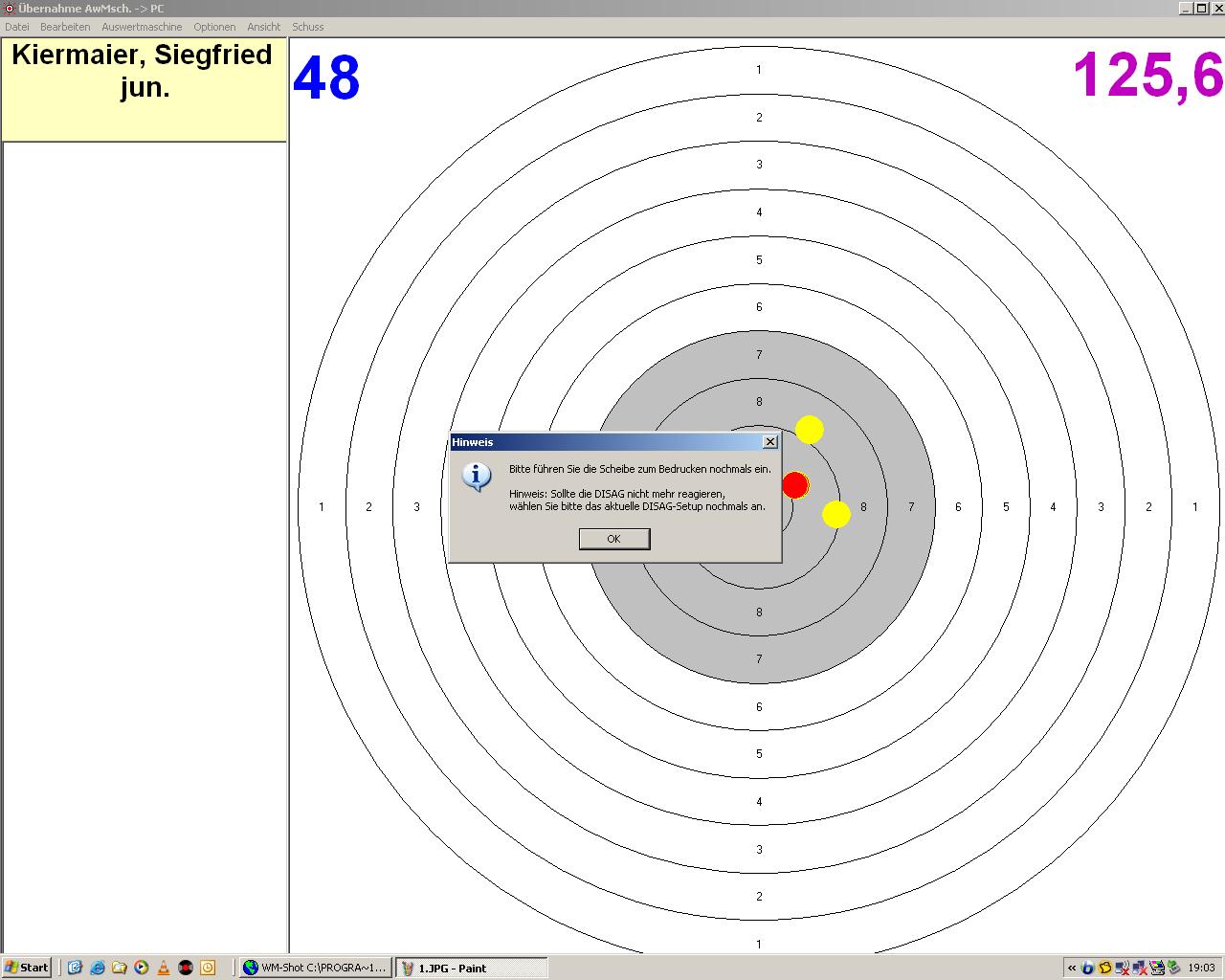Open the Auswertmaschine menu
Screen dimensions: 1225x980
coord(142,27)
